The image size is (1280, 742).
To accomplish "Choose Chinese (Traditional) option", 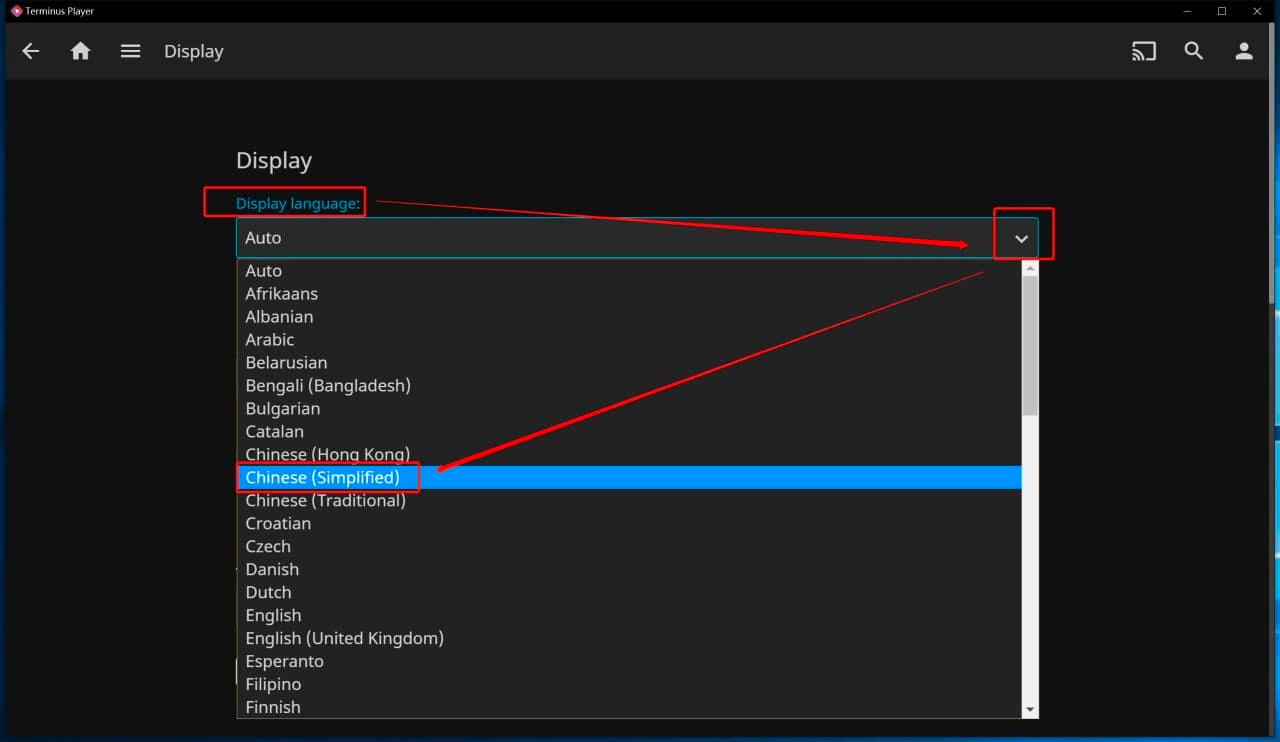I will tap(326, 501).
